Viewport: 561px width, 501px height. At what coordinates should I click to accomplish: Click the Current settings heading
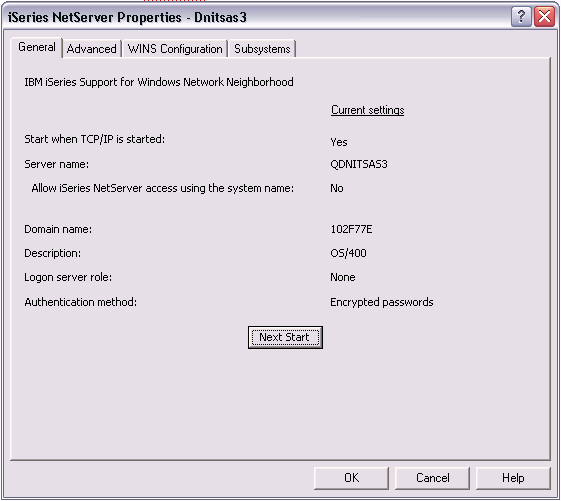(x=367, y=110)
